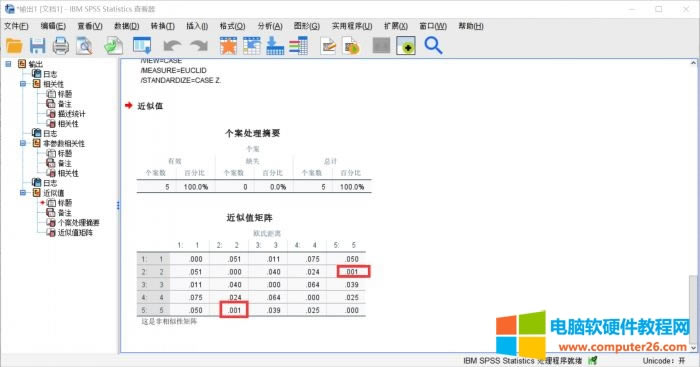Screen dimensions: 700x367
Task: Click the Redo arrow icon
Action: click(x=199, y=46)
